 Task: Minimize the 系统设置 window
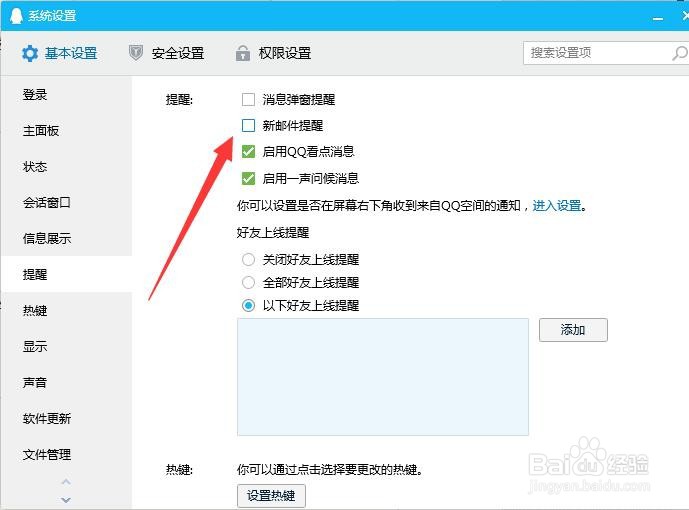pos(658,18)
